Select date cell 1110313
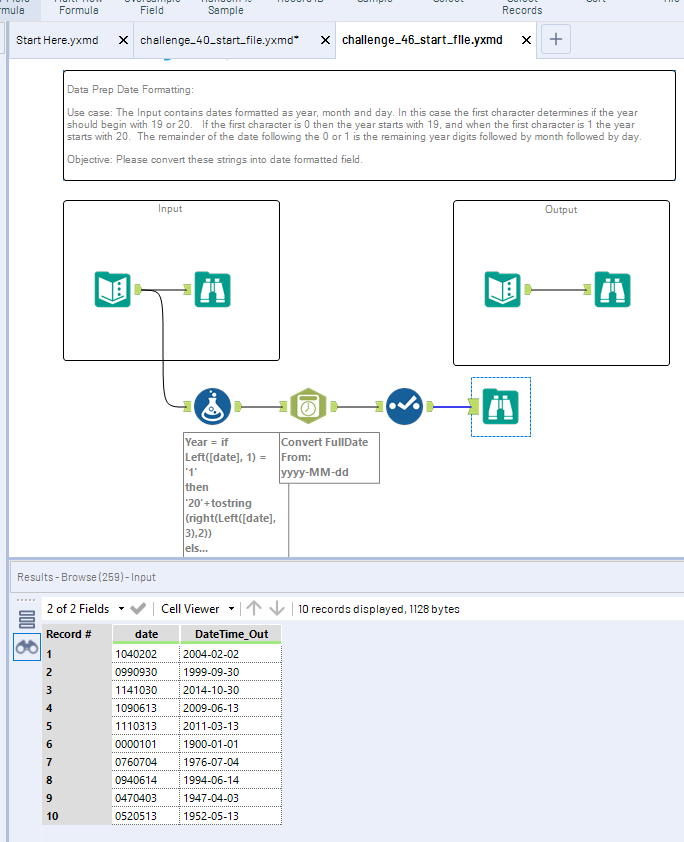This screenshot has width=684, height=842. click(x=146, y=726)
